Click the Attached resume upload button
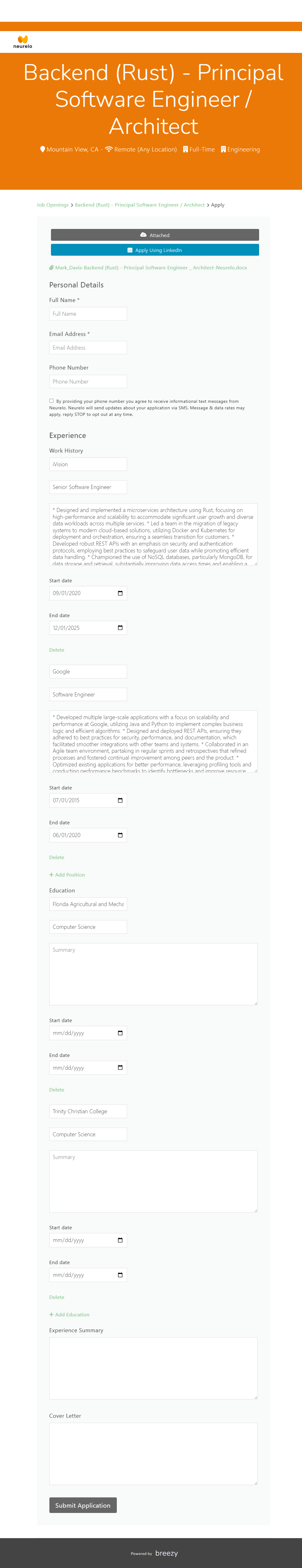The image size is (302, 1568). click(x=155, y=235)
